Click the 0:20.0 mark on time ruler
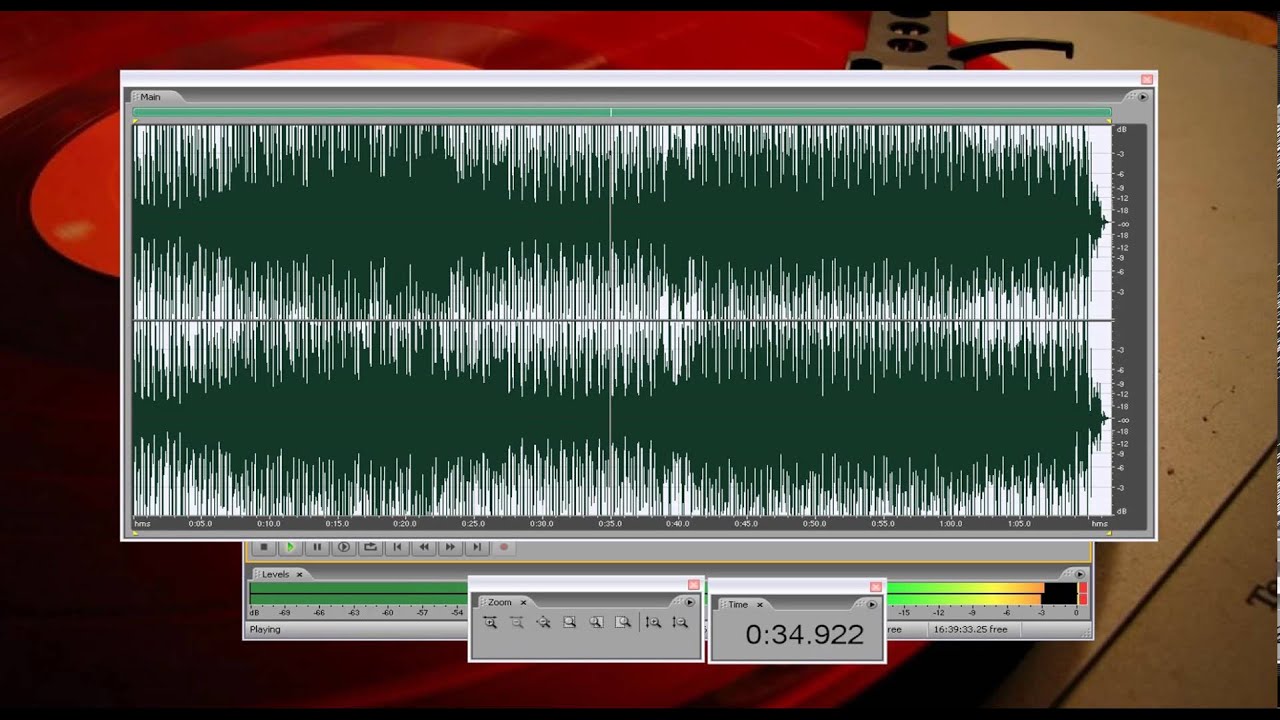1280x720 pixels. coord(405,523)
